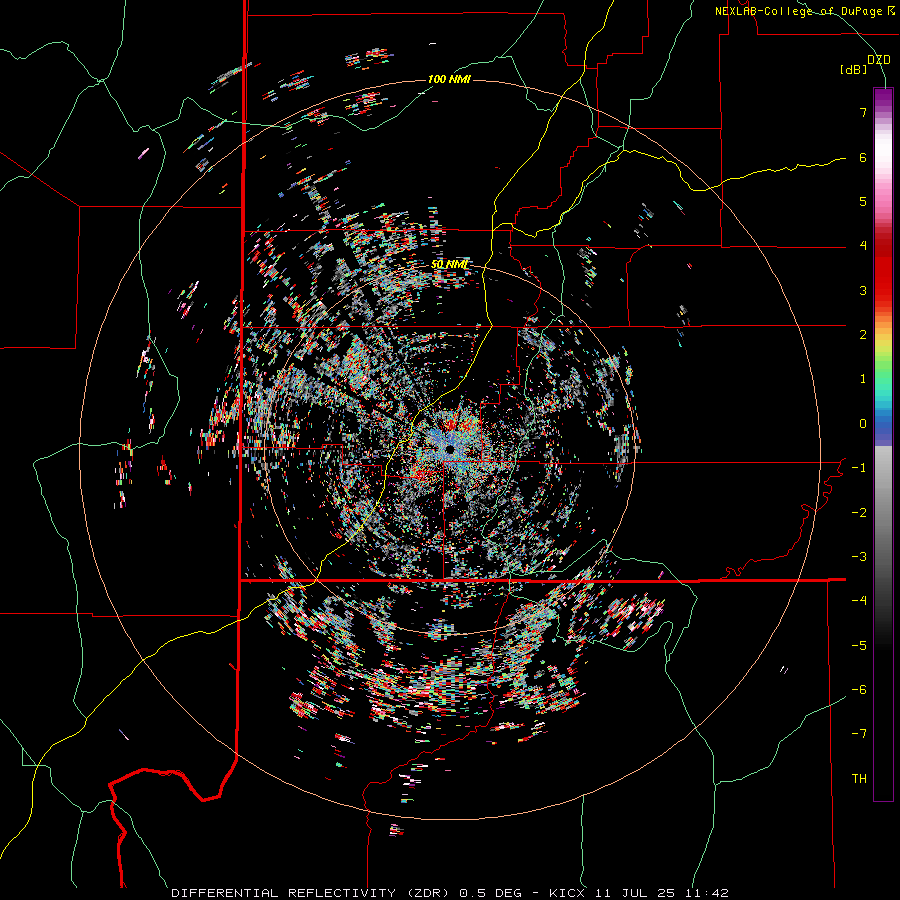This screenshot has width=900, height=900.
Task: Click the -1 value on color scale
Action: point(859,468)
